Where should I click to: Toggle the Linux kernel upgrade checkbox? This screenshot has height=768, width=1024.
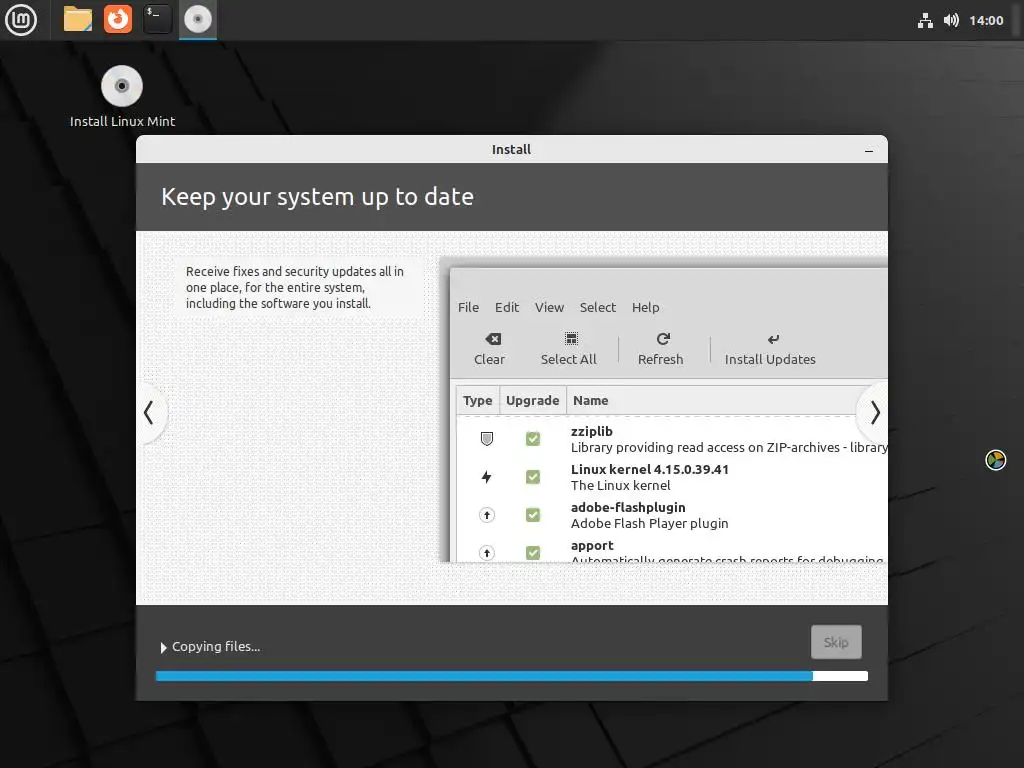coord(533,477)
